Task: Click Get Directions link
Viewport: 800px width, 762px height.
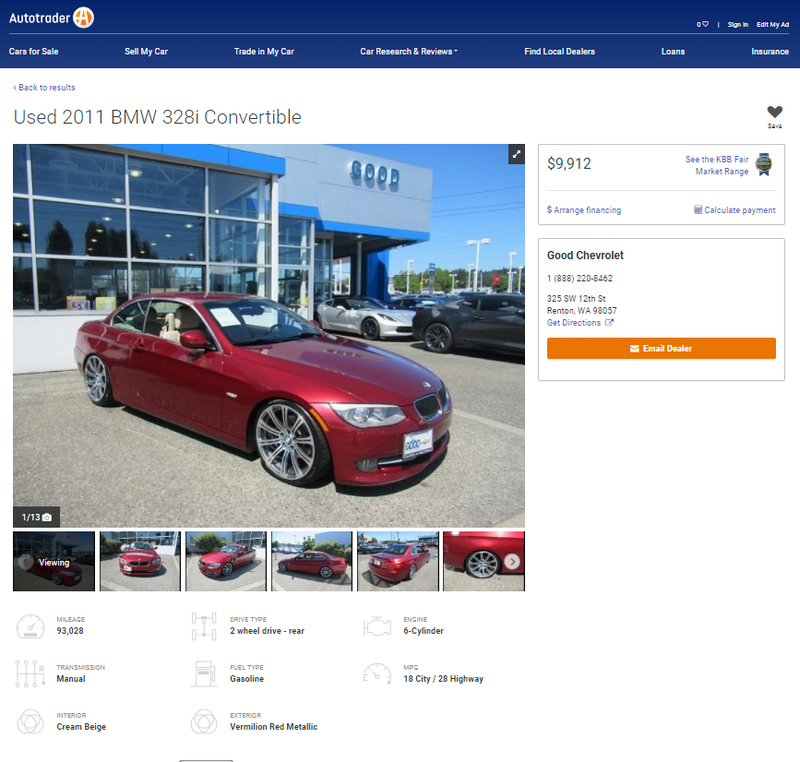Action: (573, 322)
